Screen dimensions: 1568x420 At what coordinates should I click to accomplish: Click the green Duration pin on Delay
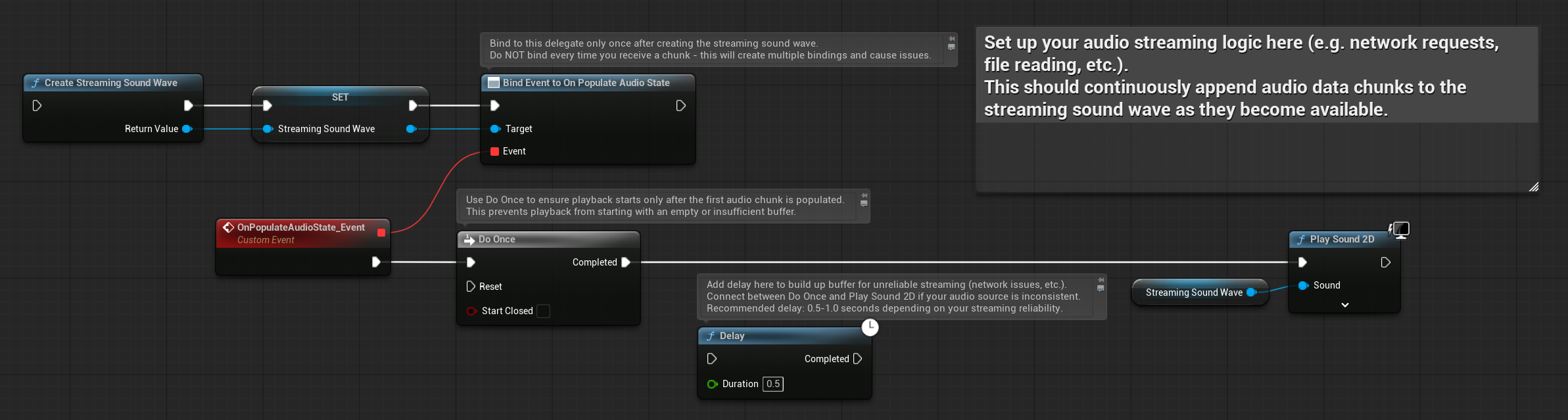712,384
